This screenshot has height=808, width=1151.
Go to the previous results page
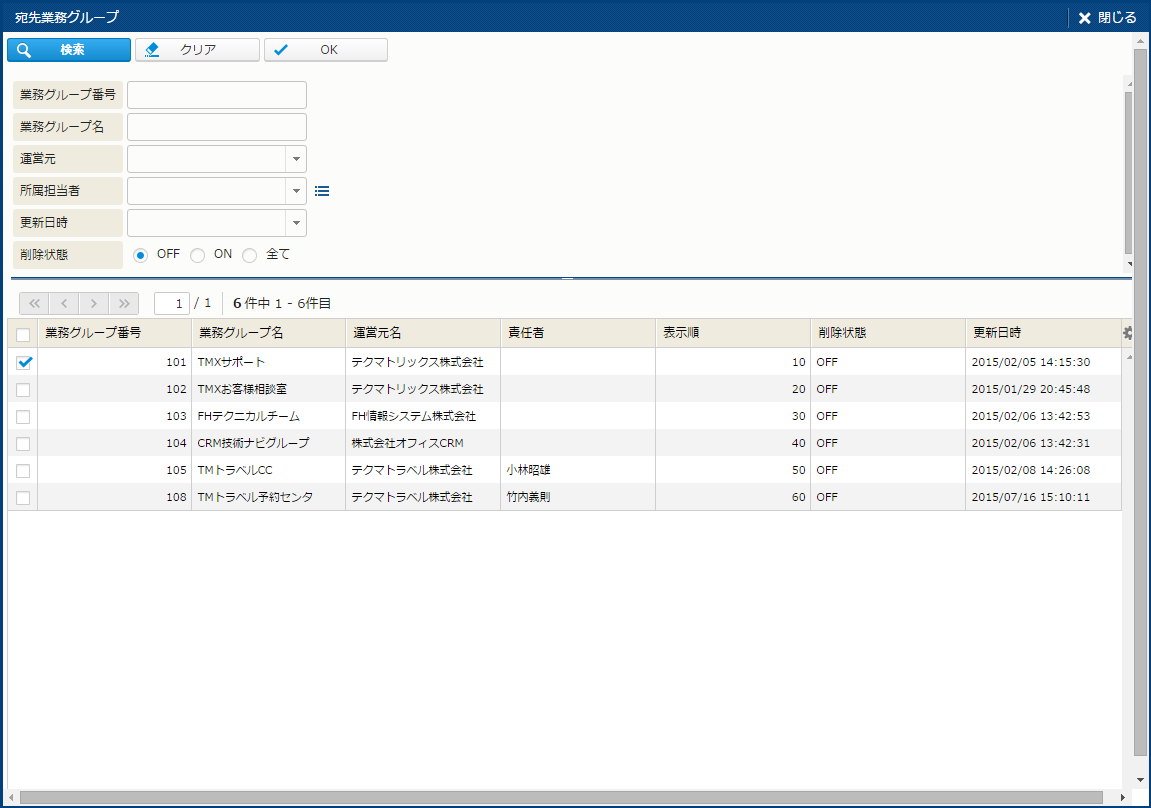(63, 303)
